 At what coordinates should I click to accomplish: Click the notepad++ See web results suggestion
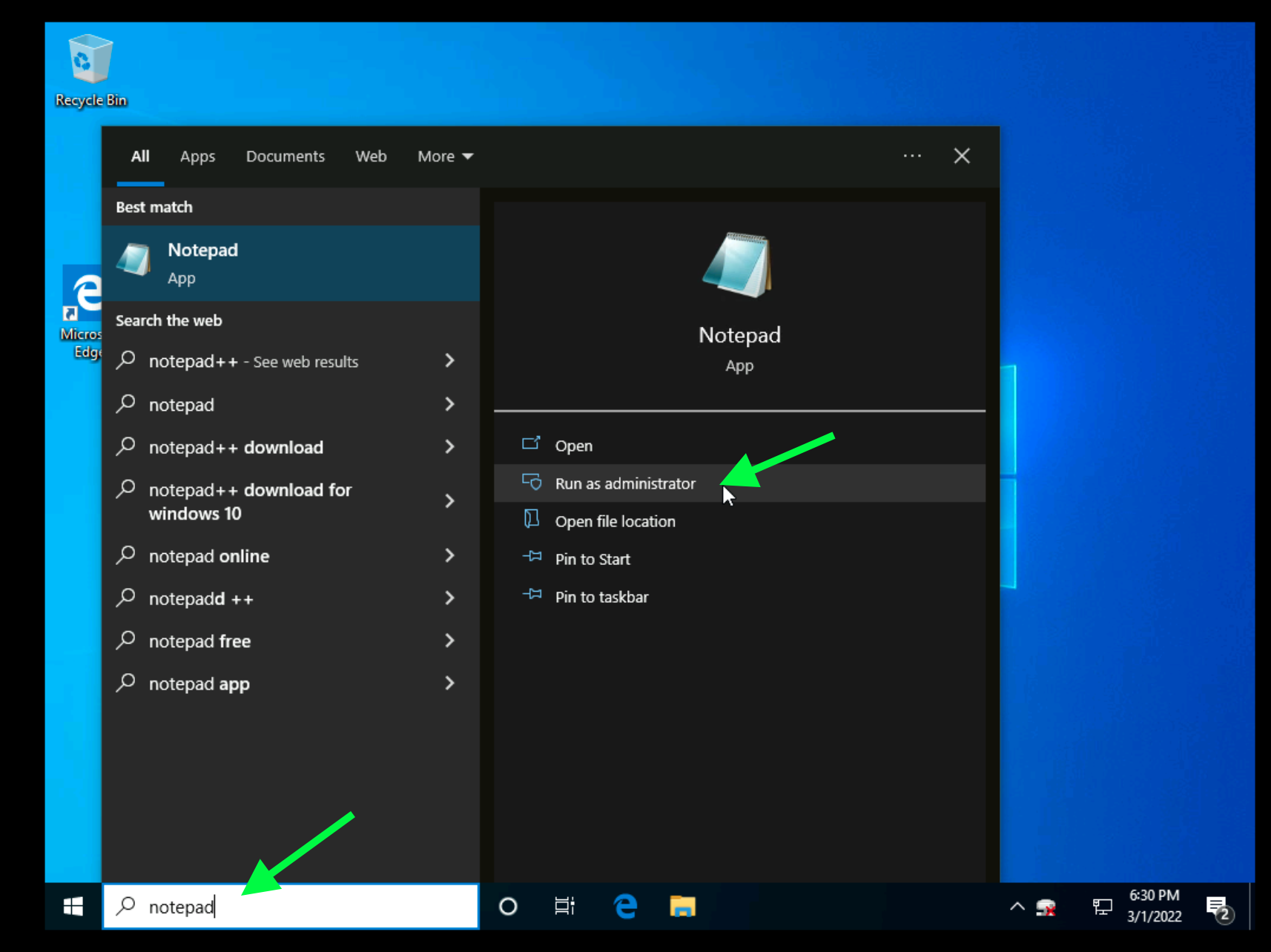[x=291, y=361]
